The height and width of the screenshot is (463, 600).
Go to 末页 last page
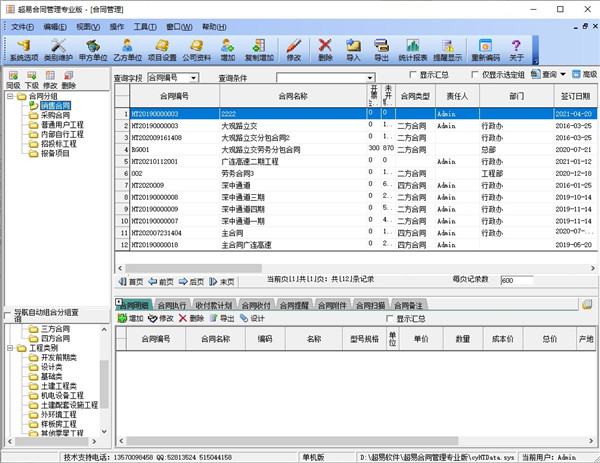[222, 282]
